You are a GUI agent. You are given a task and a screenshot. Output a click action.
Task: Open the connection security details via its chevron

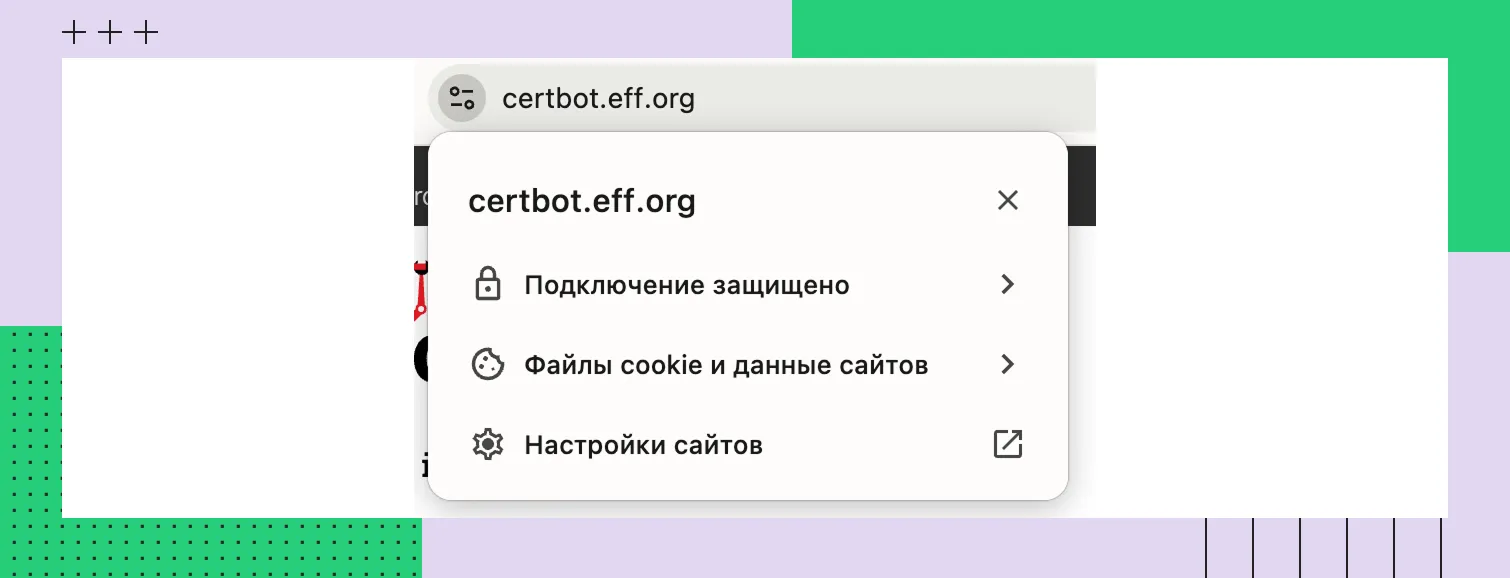click(x=1008, y=284)
